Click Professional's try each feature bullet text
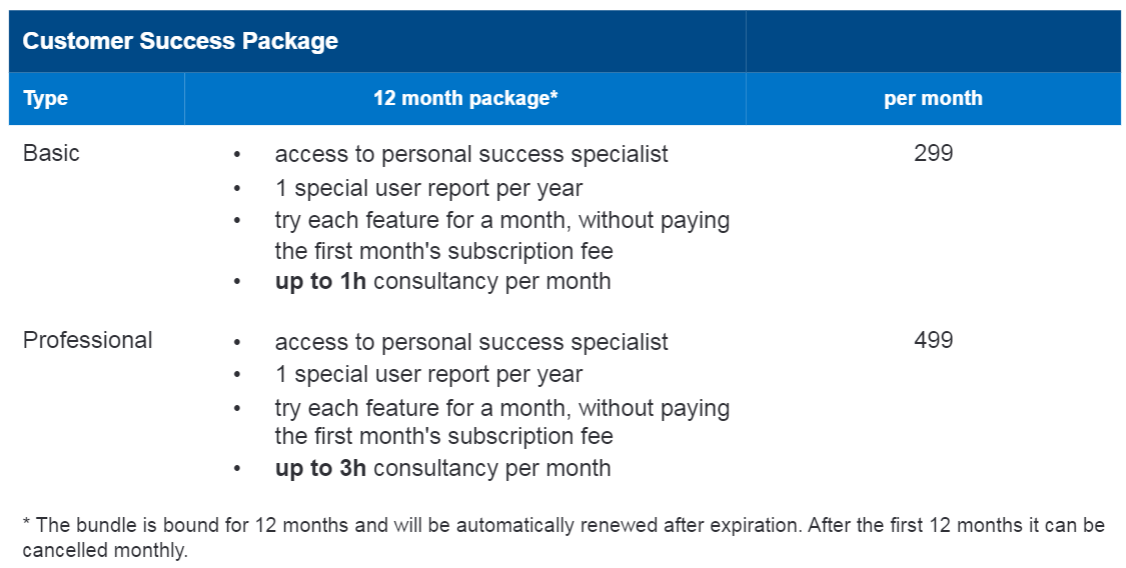This screenshot has height=568, width=1126. [502, 422]
